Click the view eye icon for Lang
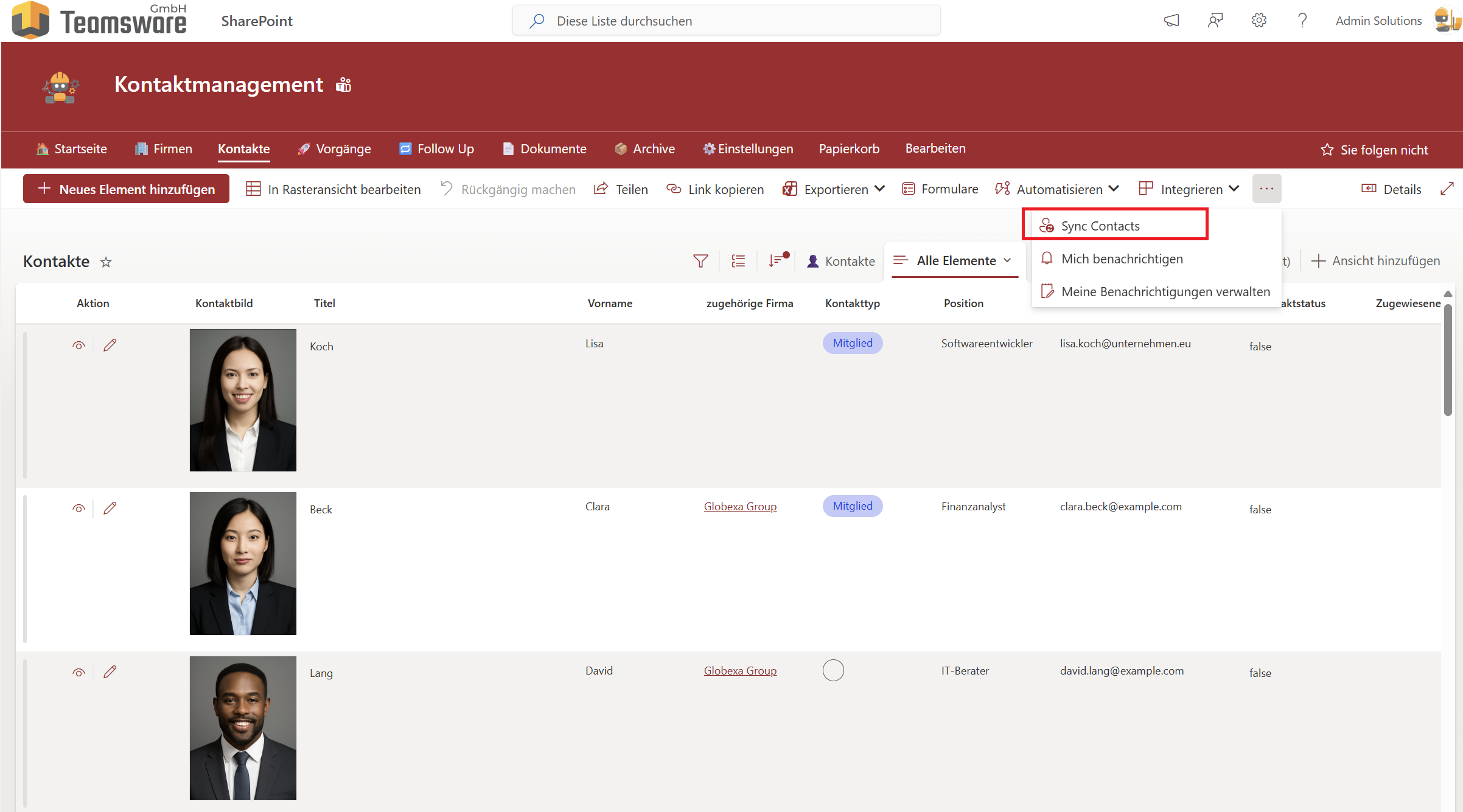The height and width of the screenshot is (812, 1463). tap(79, 673)
